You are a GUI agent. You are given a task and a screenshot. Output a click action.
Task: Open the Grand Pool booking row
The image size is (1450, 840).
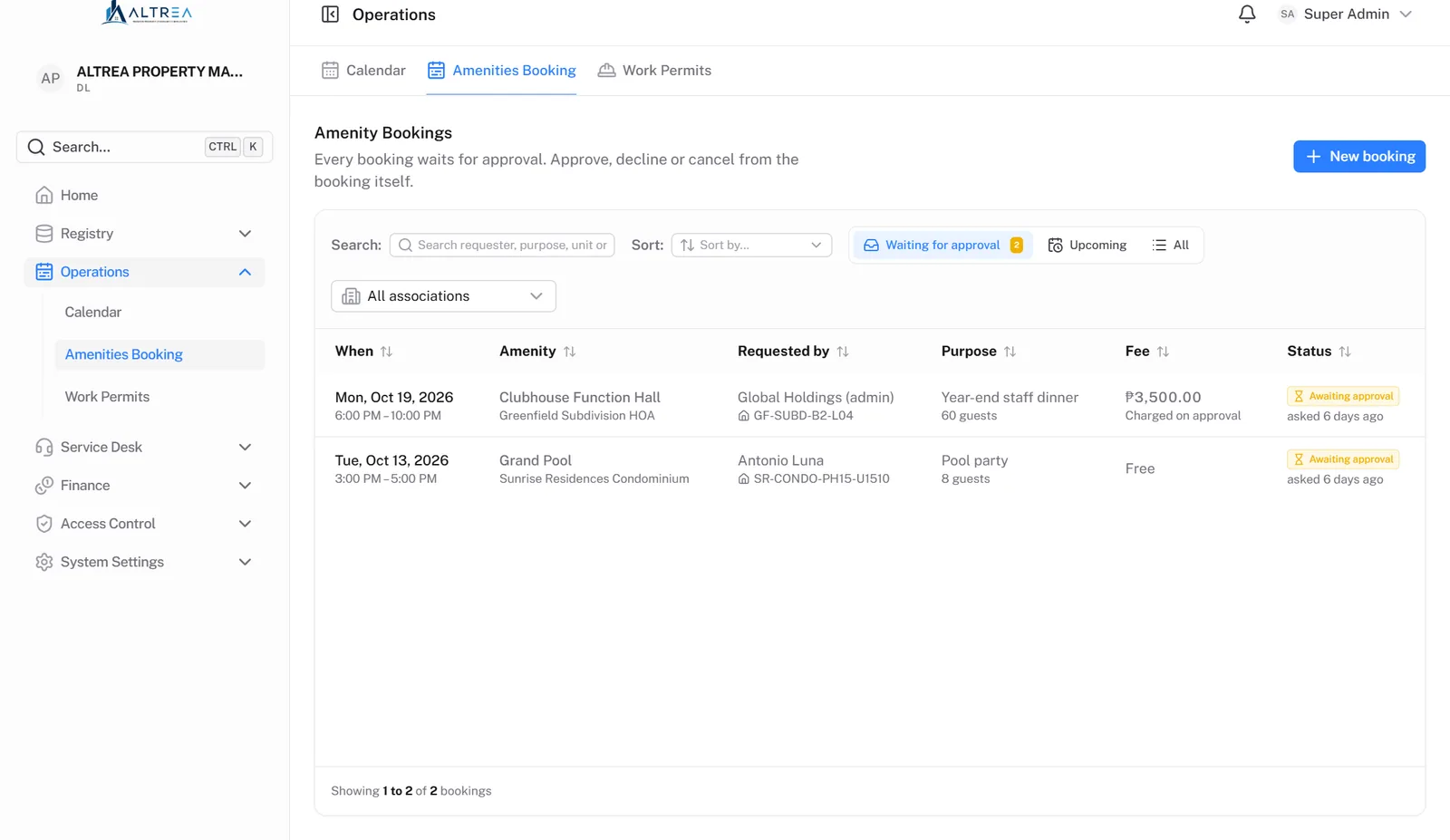[869, 469]
